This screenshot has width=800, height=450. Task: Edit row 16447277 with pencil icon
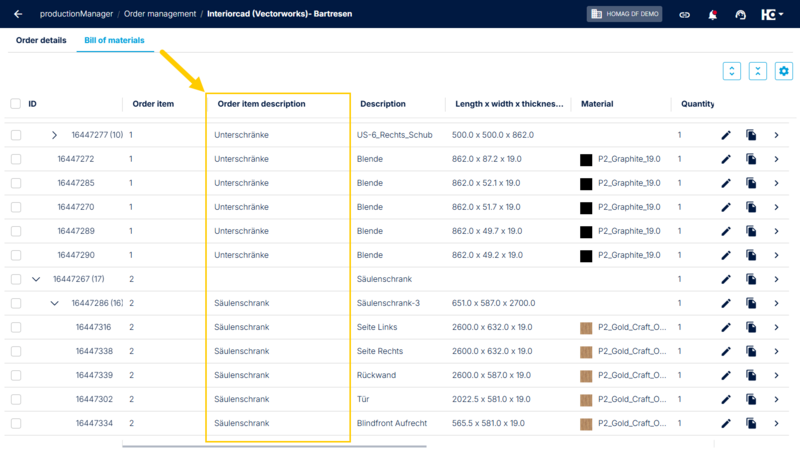(x=726, y=135)
